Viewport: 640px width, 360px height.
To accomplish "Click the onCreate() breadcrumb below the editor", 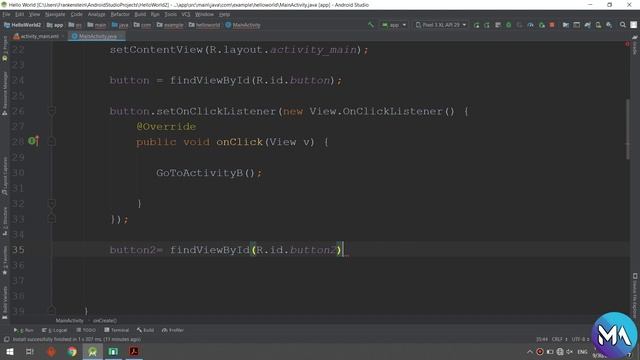I will pyautogui.click(x=105, y=321).
